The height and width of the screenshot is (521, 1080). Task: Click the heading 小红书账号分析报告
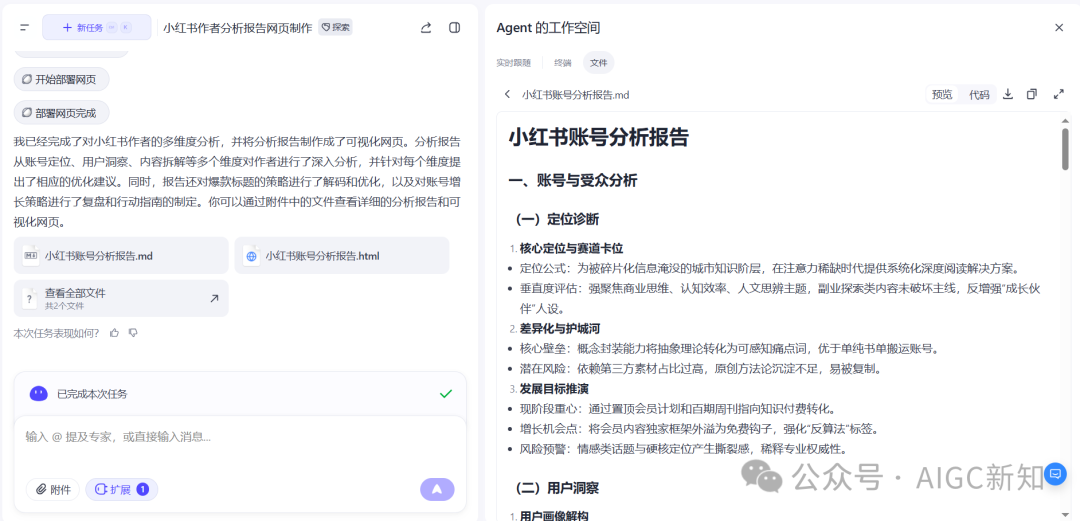point(599,136)
